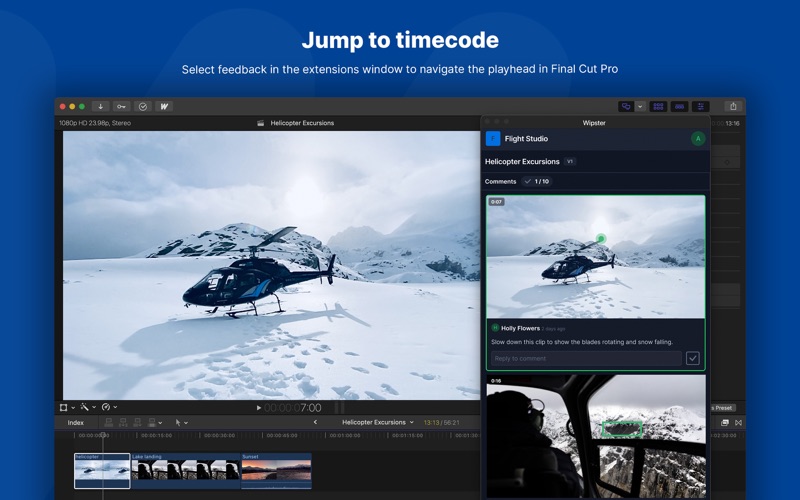This screenshot has height=500, width=800.
Task: Click the connect clip to primary storyline icon
Action: [x=108, y=422]
